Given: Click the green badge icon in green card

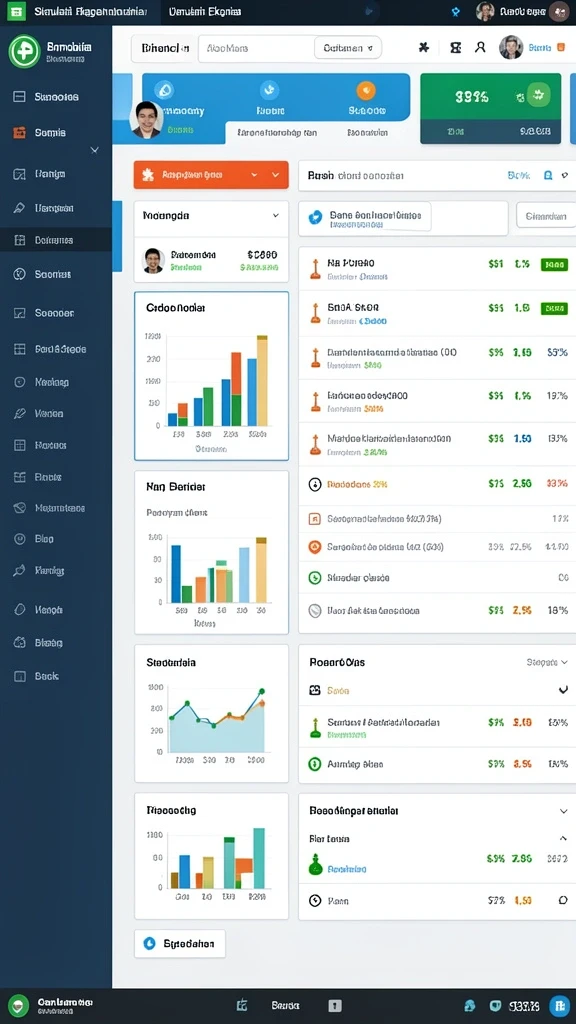Looking at the screenshot, I should point(538,95).
